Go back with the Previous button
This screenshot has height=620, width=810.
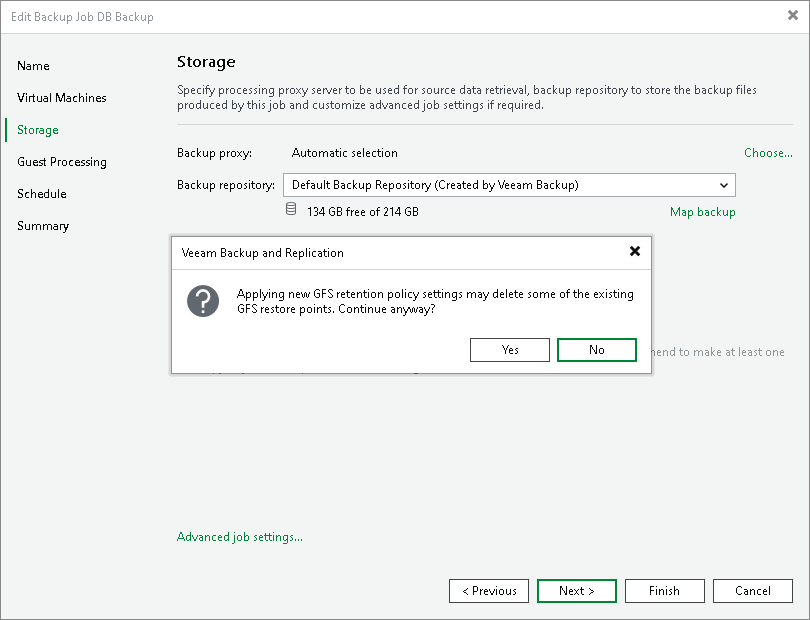tap(489, 591)
